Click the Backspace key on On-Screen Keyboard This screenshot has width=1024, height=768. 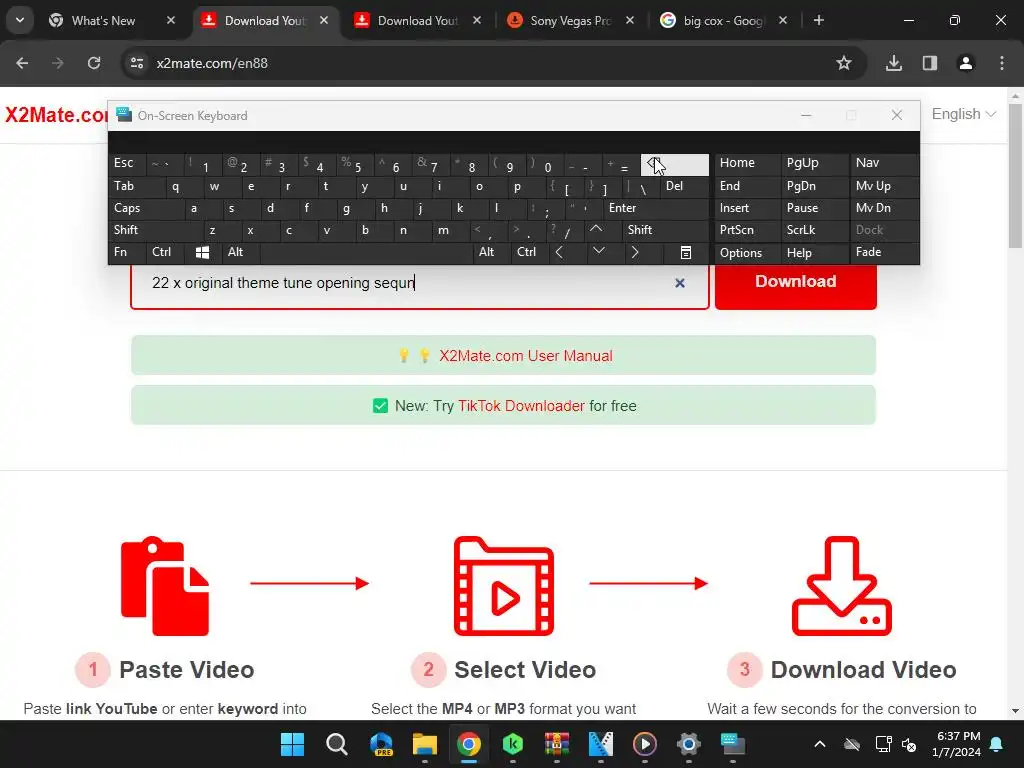click(675, 165)
